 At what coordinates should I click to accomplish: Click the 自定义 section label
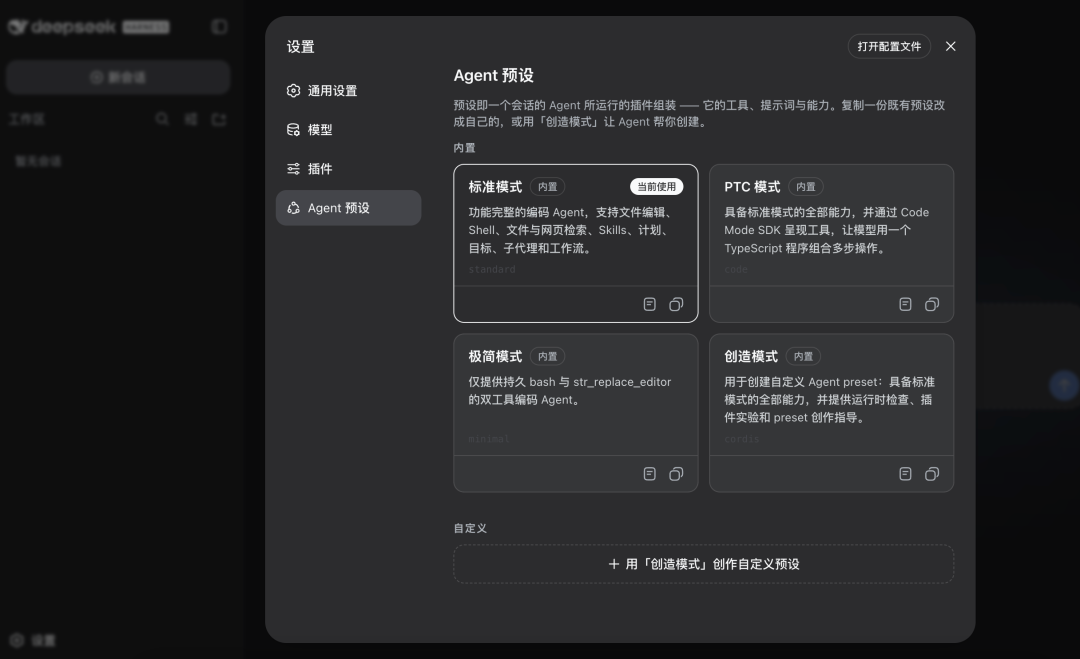click(470, 528)
